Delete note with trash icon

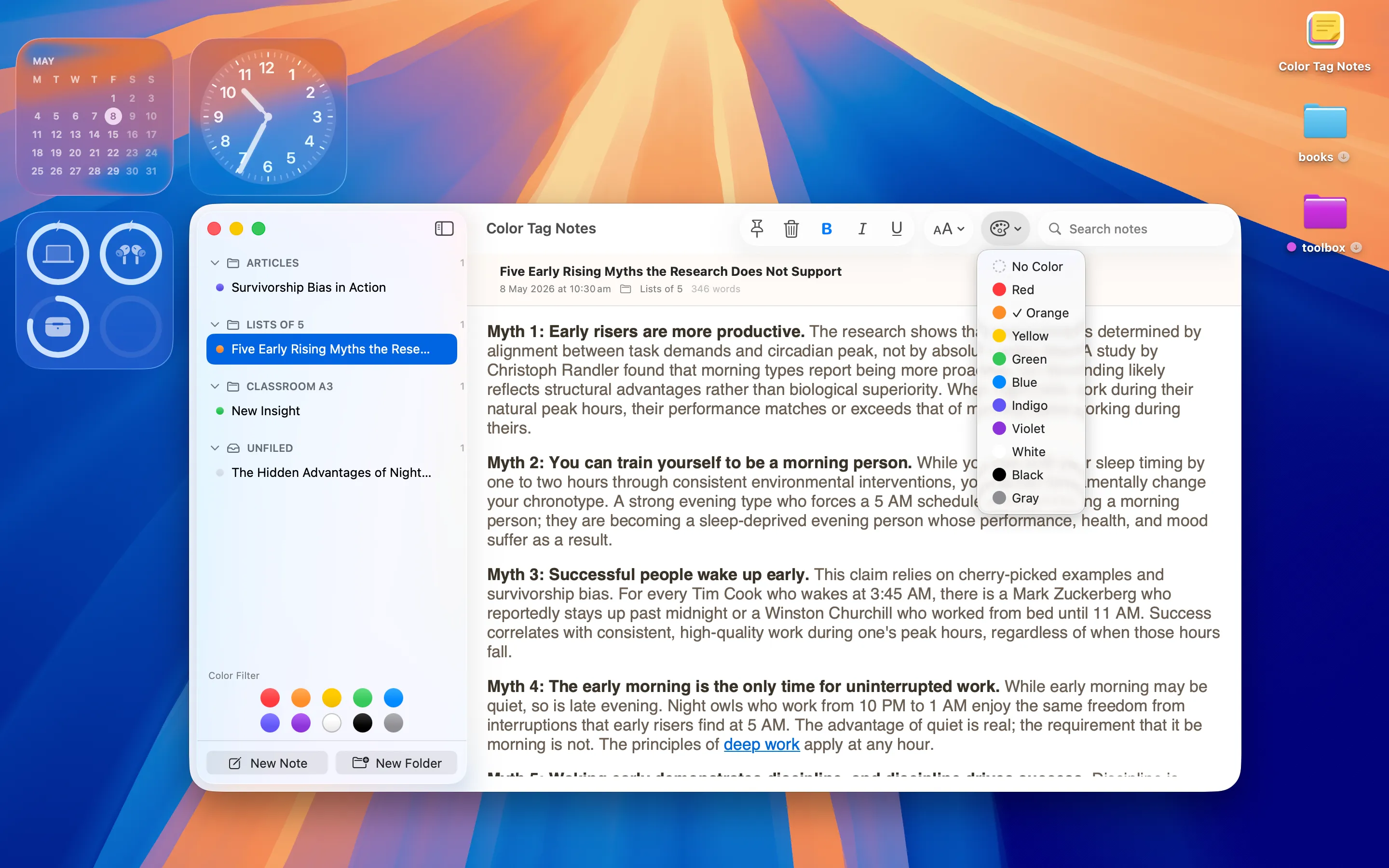click(791, 229)
